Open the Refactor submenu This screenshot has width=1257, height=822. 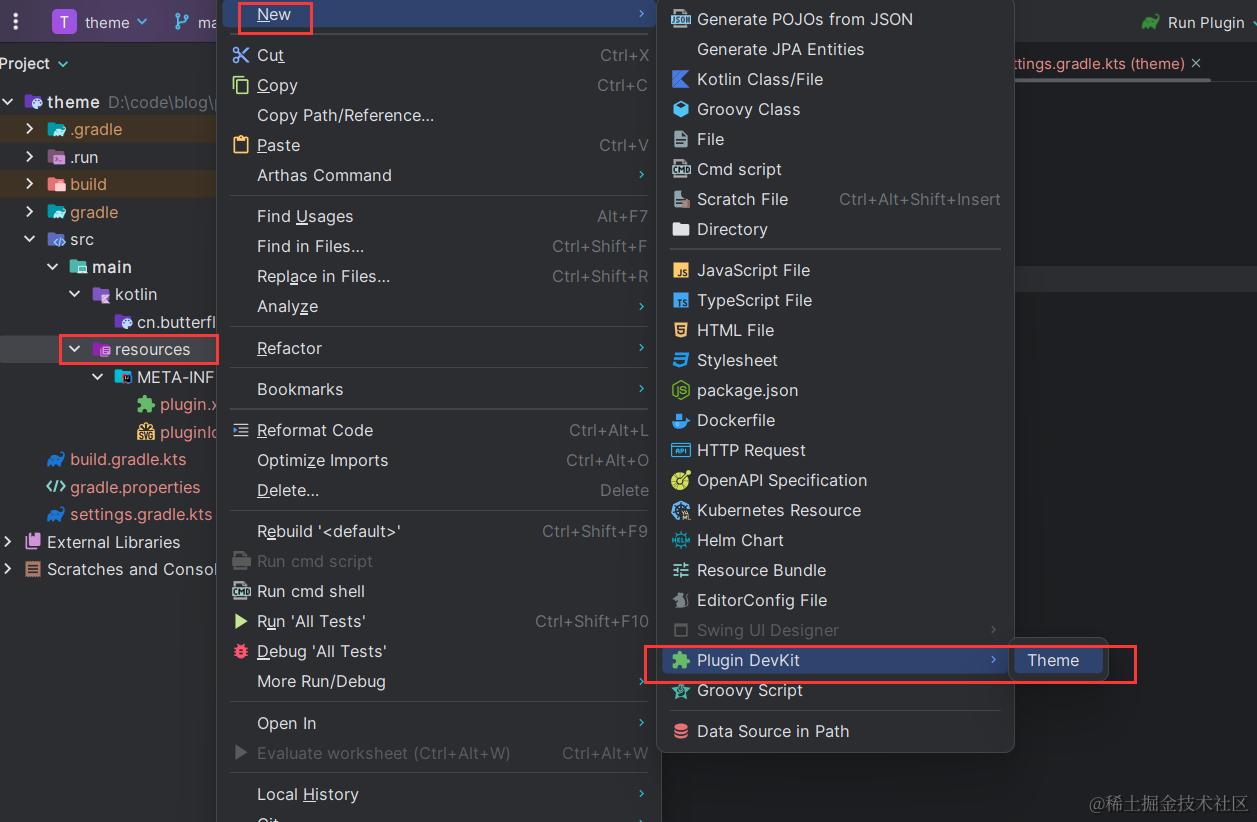440,348
